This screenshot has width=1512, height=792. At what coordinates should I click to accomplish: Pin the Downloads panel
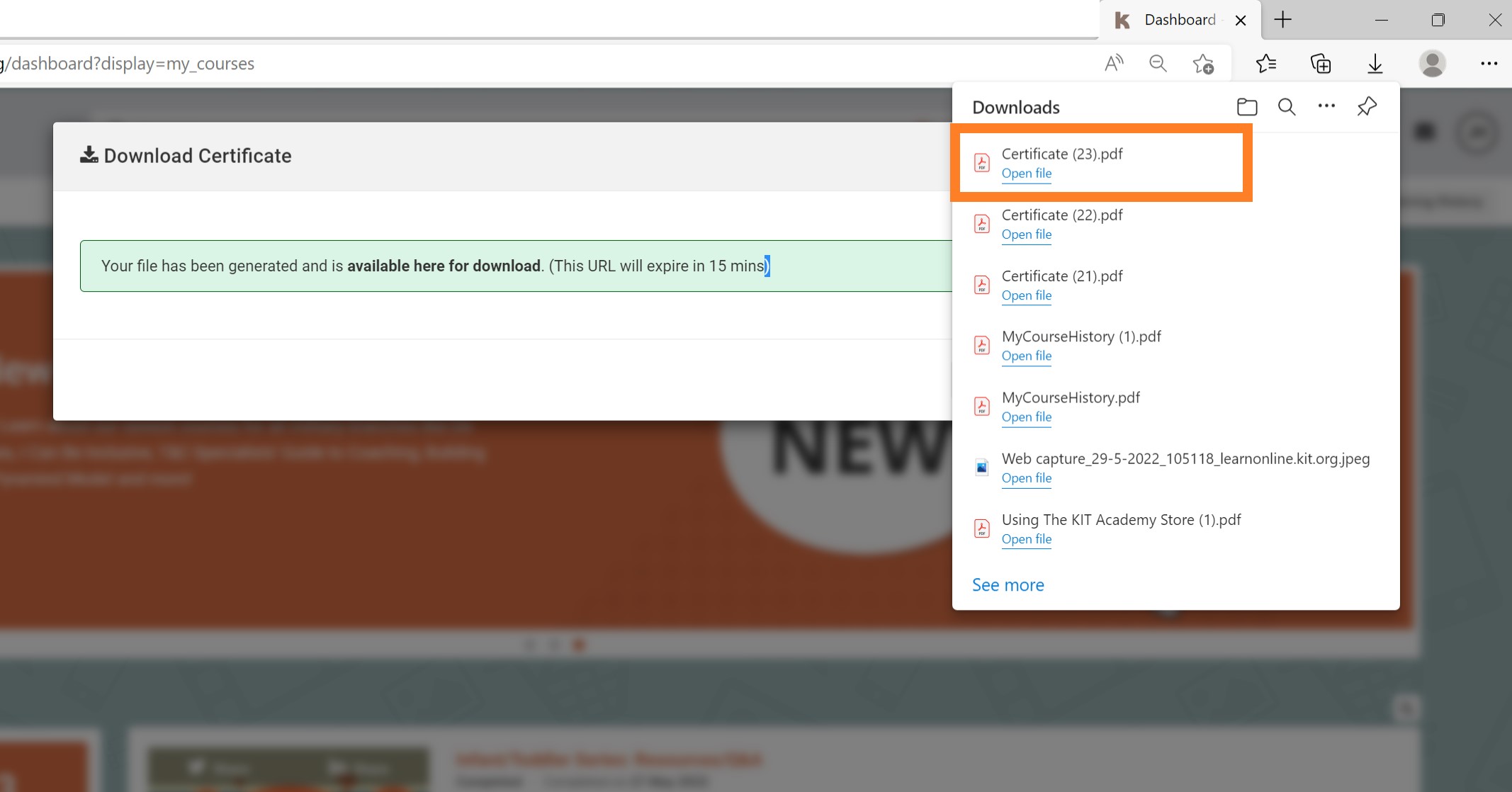click(1367, 107)
